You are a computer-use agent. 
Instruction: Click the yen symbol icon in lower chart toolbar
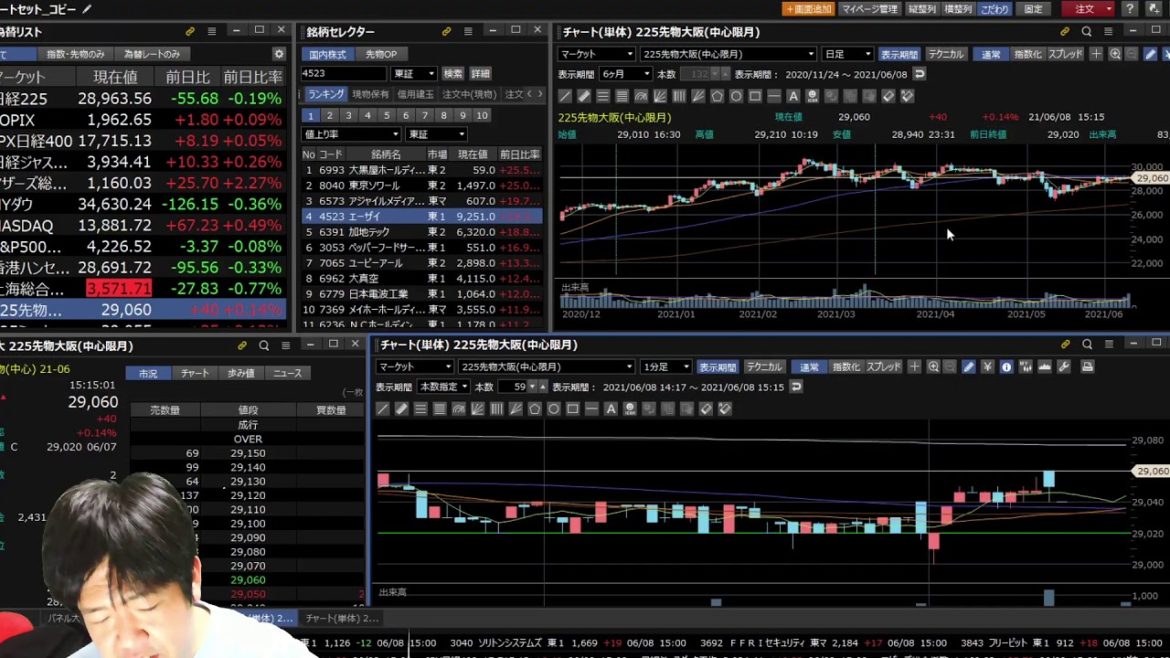point(987,367)
